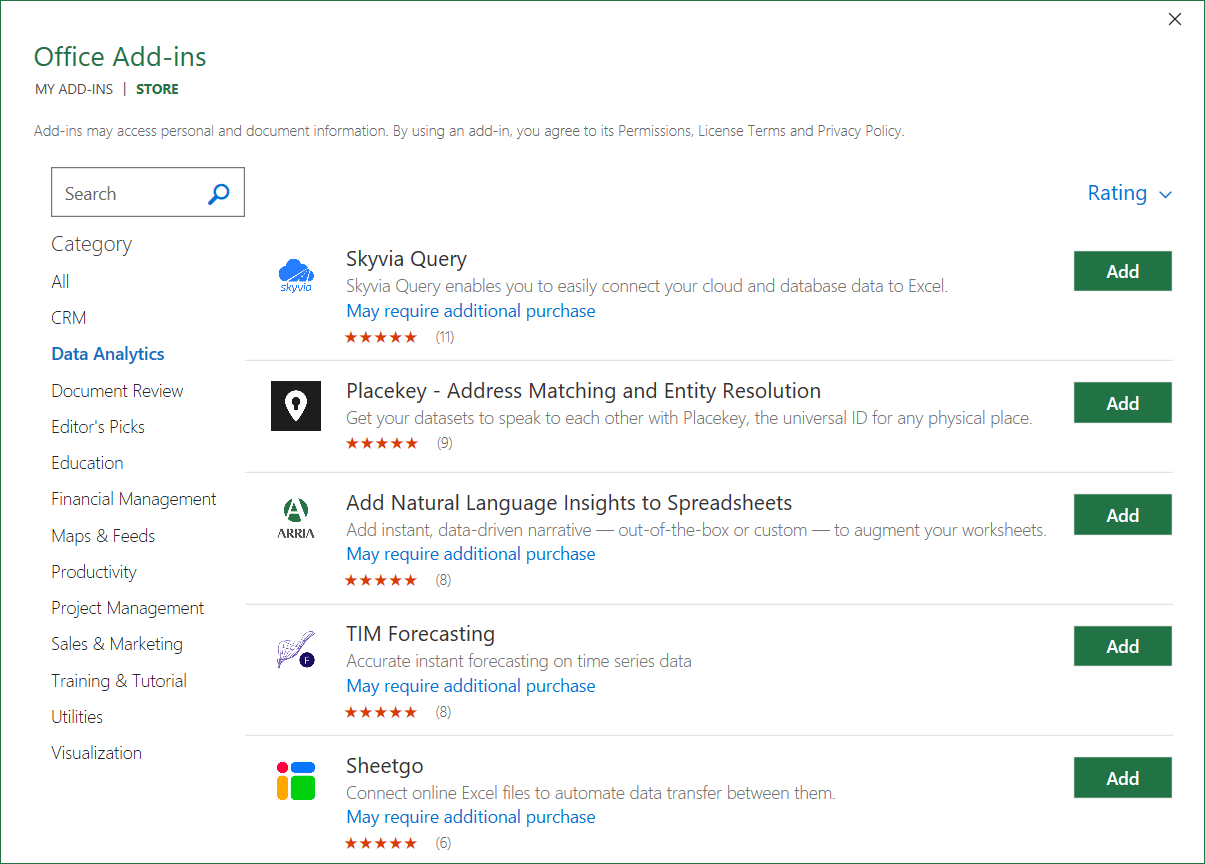The image size is (1205, 864).
Task: Select the All category
Action: tap(60, 281)
